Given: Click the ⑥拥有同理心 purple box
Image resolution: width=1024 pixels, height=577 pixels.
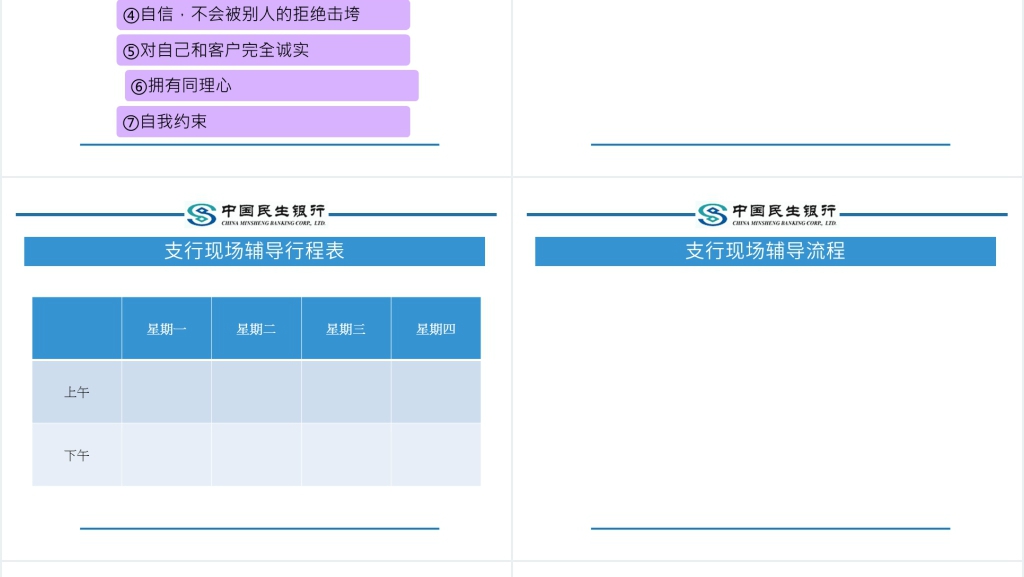Looking at the screenshot, I should (271, 86).
